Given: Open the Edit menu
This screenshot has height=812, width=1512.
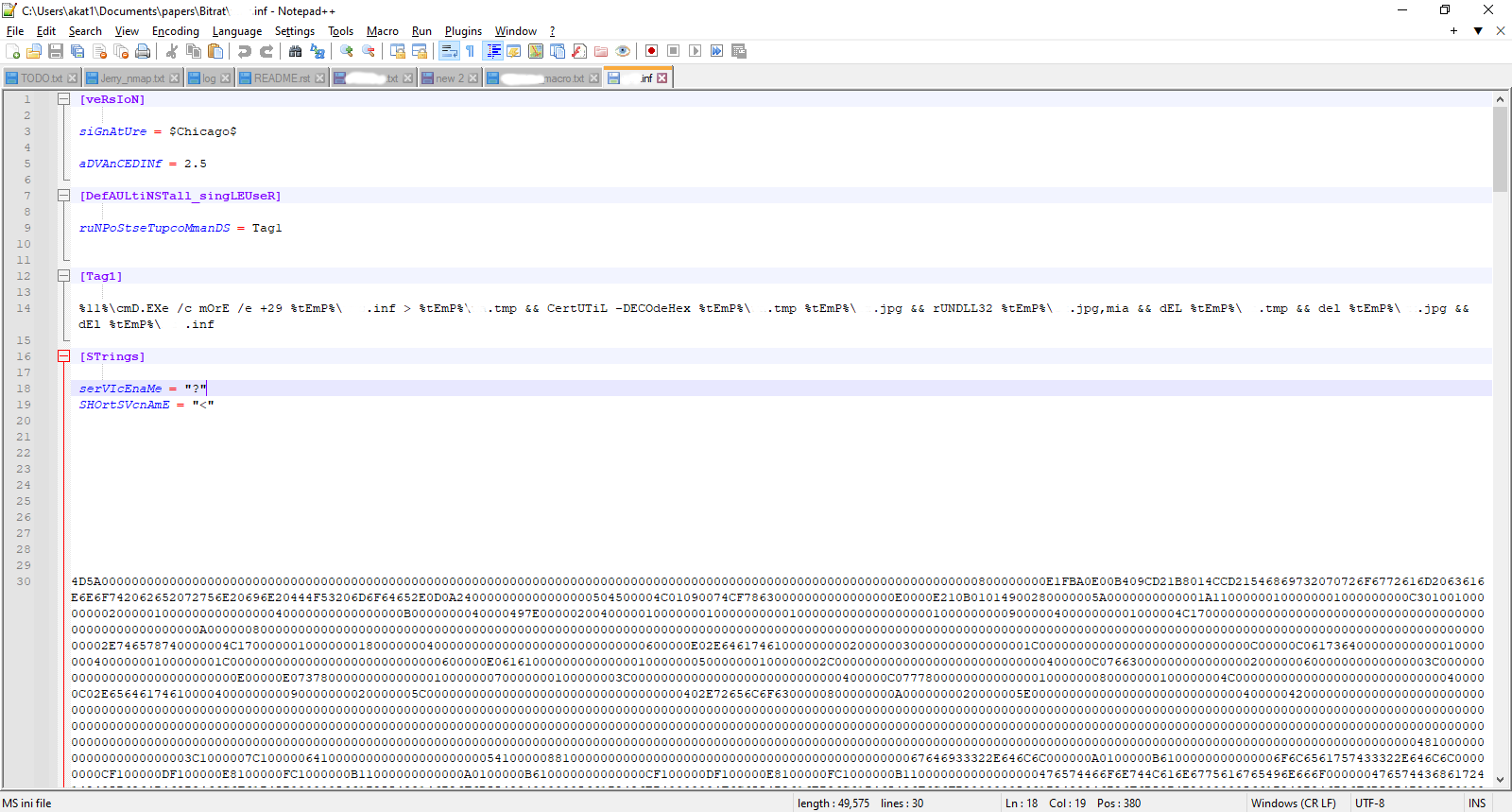Looking at the screenshot, I should (x=46, y=31).
